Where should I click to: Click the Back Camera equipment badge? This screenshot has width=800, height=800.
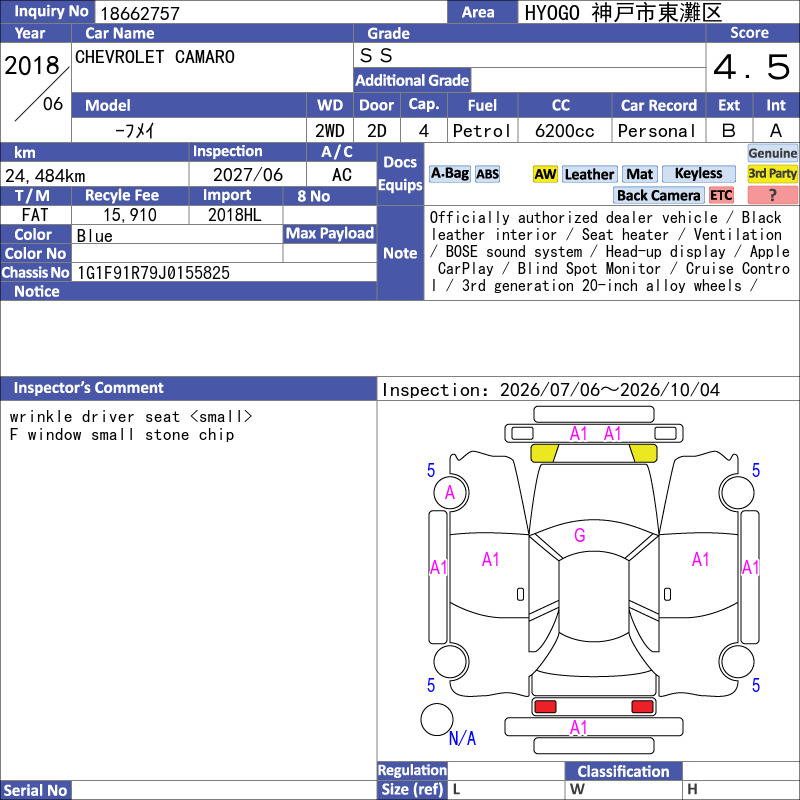[658, 195]
